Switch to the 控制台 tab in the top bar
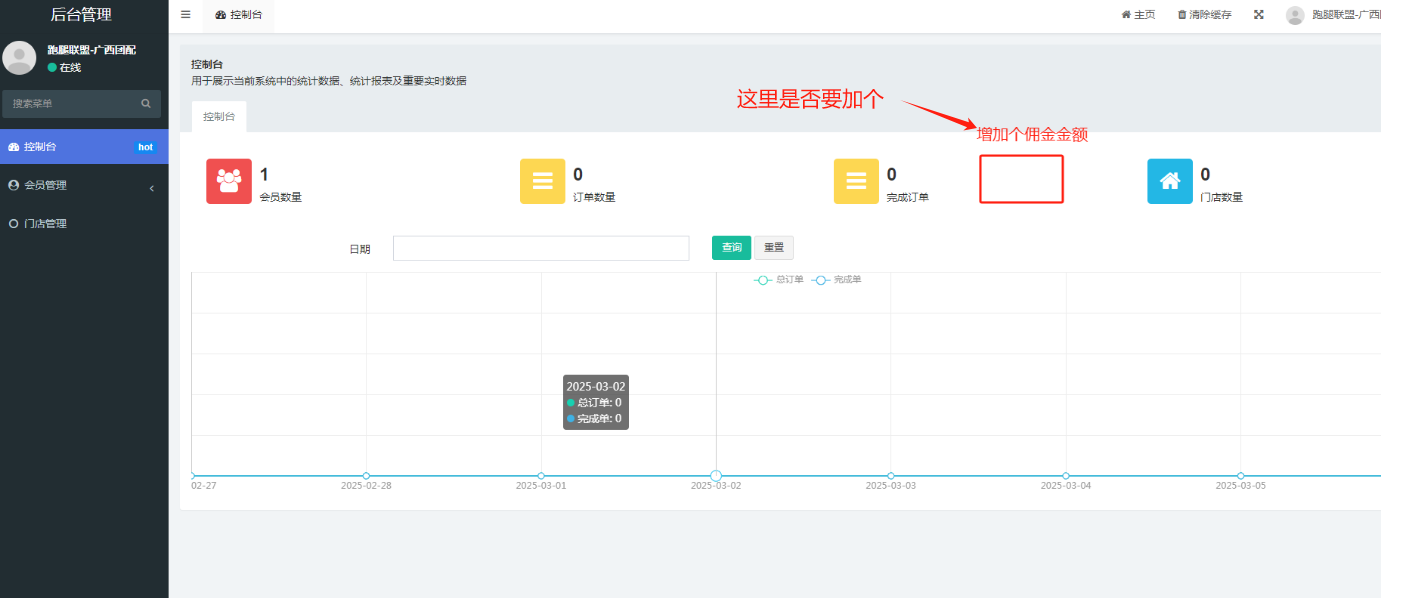Viewport: 1421px width, 598px height. coord(238,15)
